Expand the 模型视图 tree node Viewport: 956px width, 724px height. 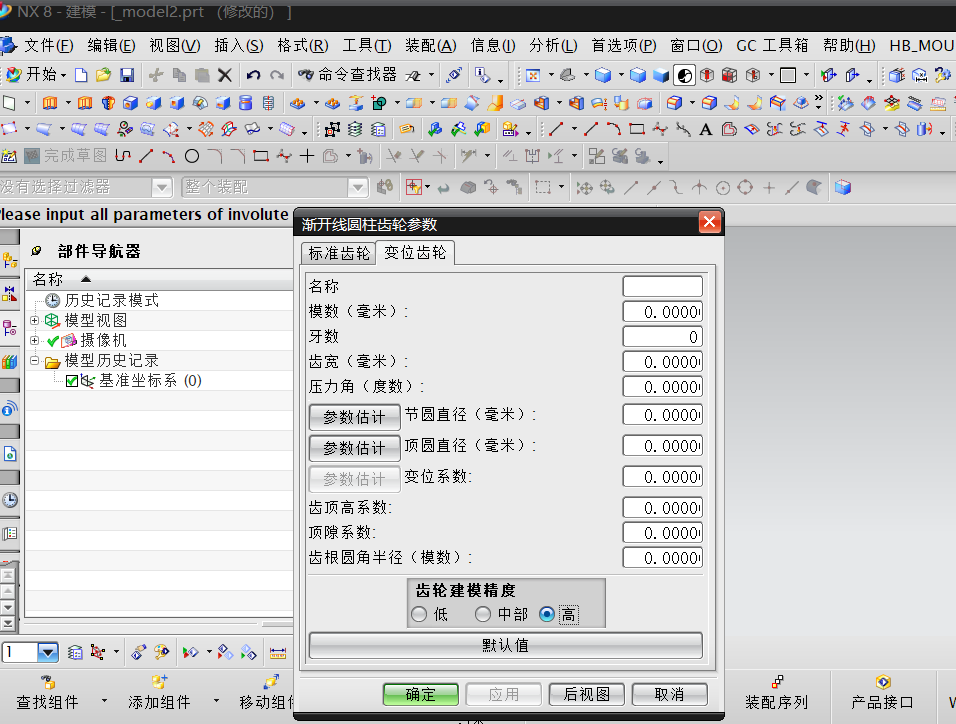coord(35,320)
